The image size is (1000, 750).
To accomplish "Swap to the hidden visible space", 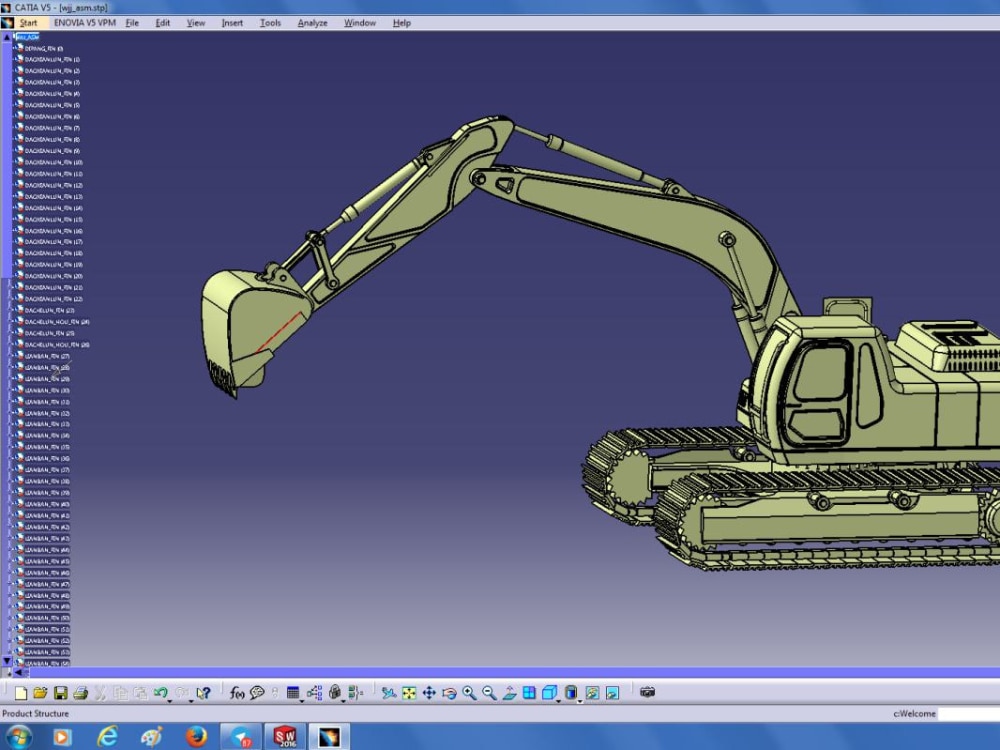I will click(x=612, y=693).
